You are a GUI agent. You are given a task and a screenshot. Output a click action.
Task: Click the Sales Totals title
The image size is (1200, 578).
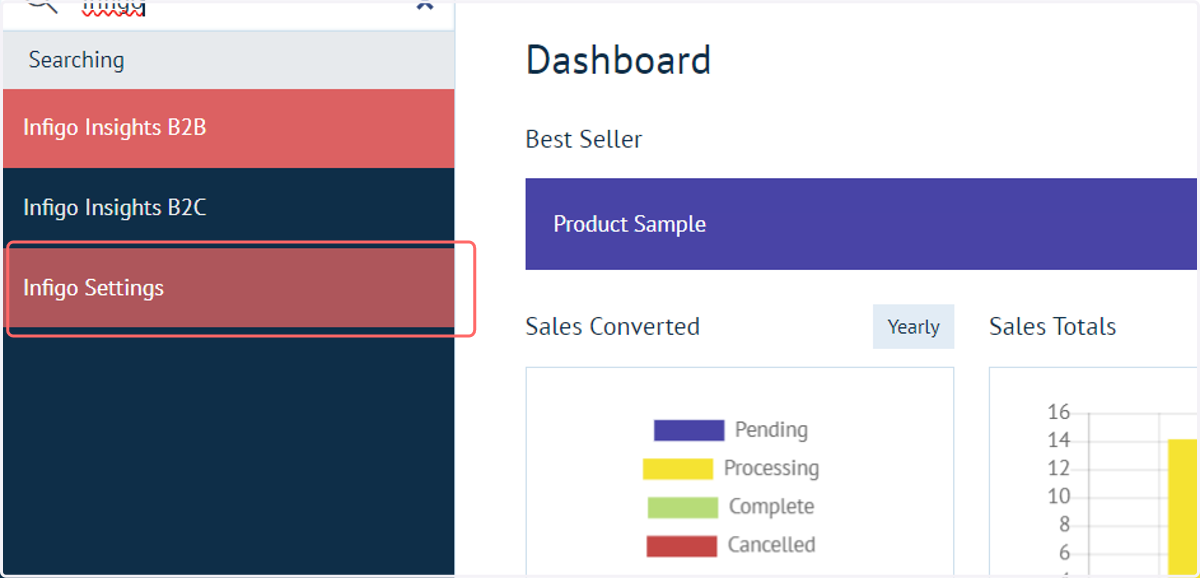[x=1052, y=327]
